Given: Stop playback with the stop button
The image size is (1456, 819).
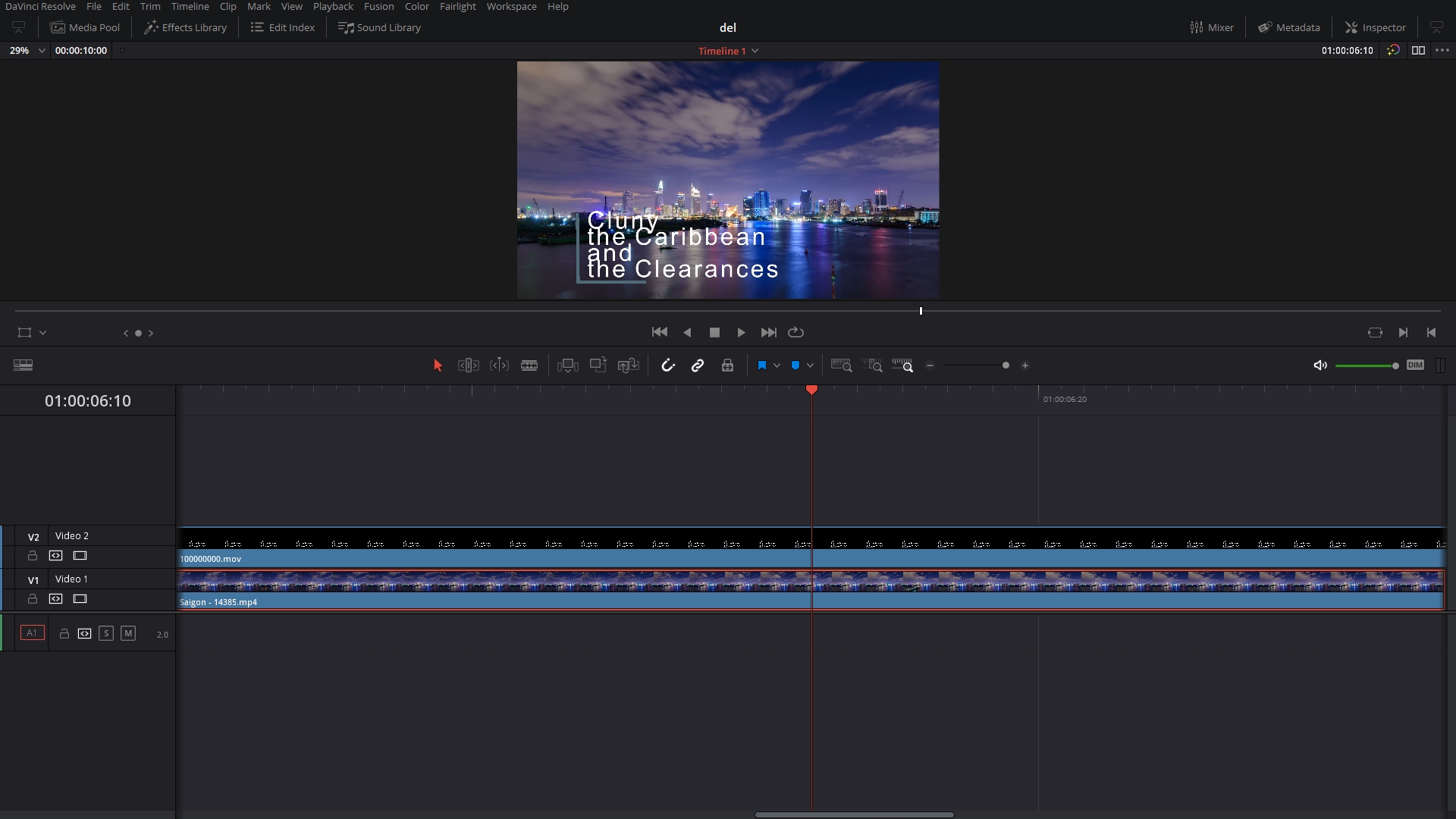Looking at the screenshot, I should [x=714, y=332].
